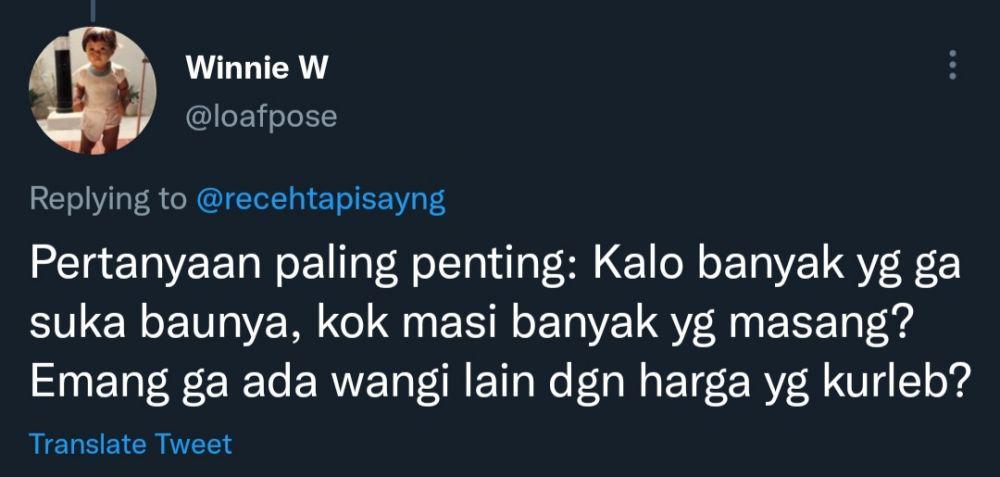
Task: Click the word 'Kalo' in the tweet
Action: pyautogui.click(x=629, y=265)
